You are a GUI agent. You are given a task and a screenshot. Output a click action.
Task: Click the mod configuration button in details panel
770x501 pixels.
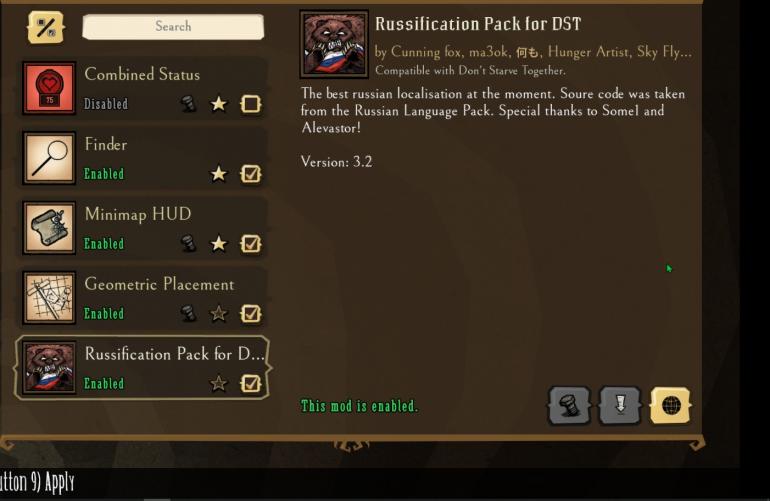[x=569, y=405]
